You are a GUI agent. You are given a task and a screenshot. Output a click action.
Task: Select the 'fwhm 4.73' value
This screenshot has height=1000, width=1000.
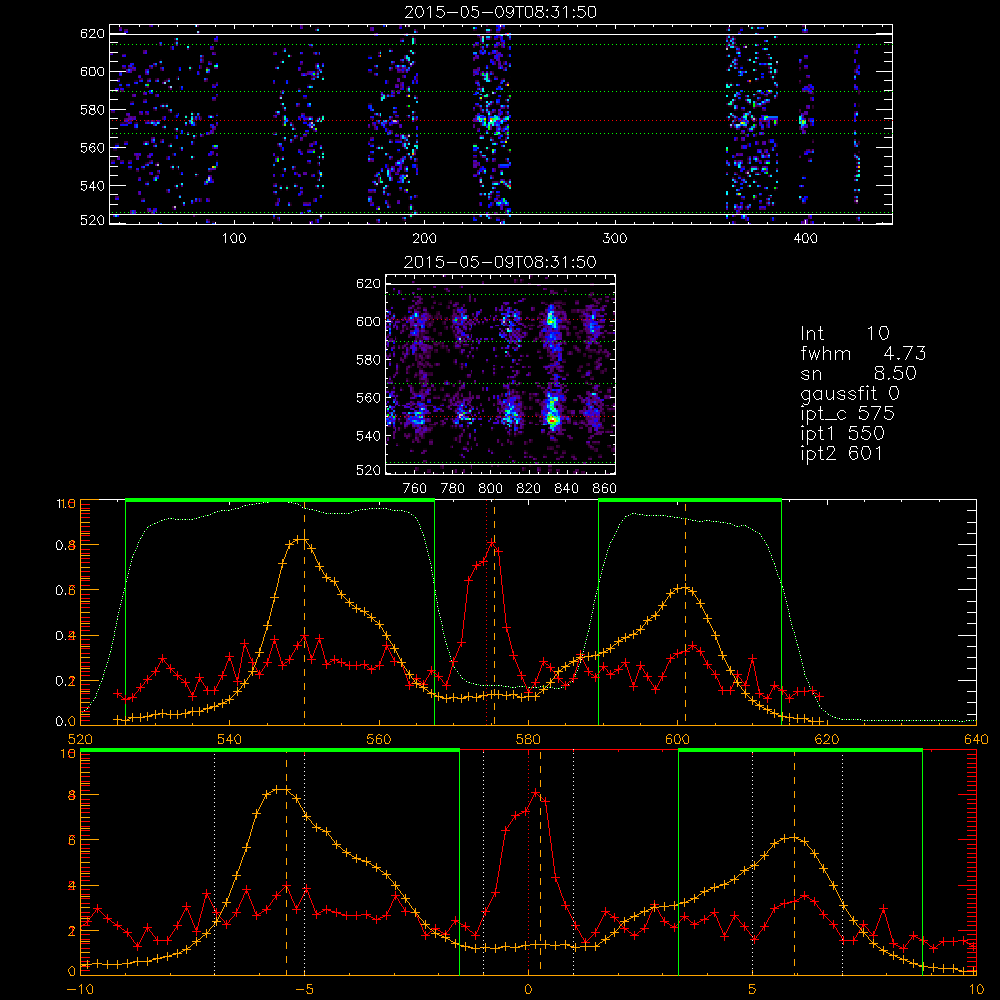click(x=863, y=353)
